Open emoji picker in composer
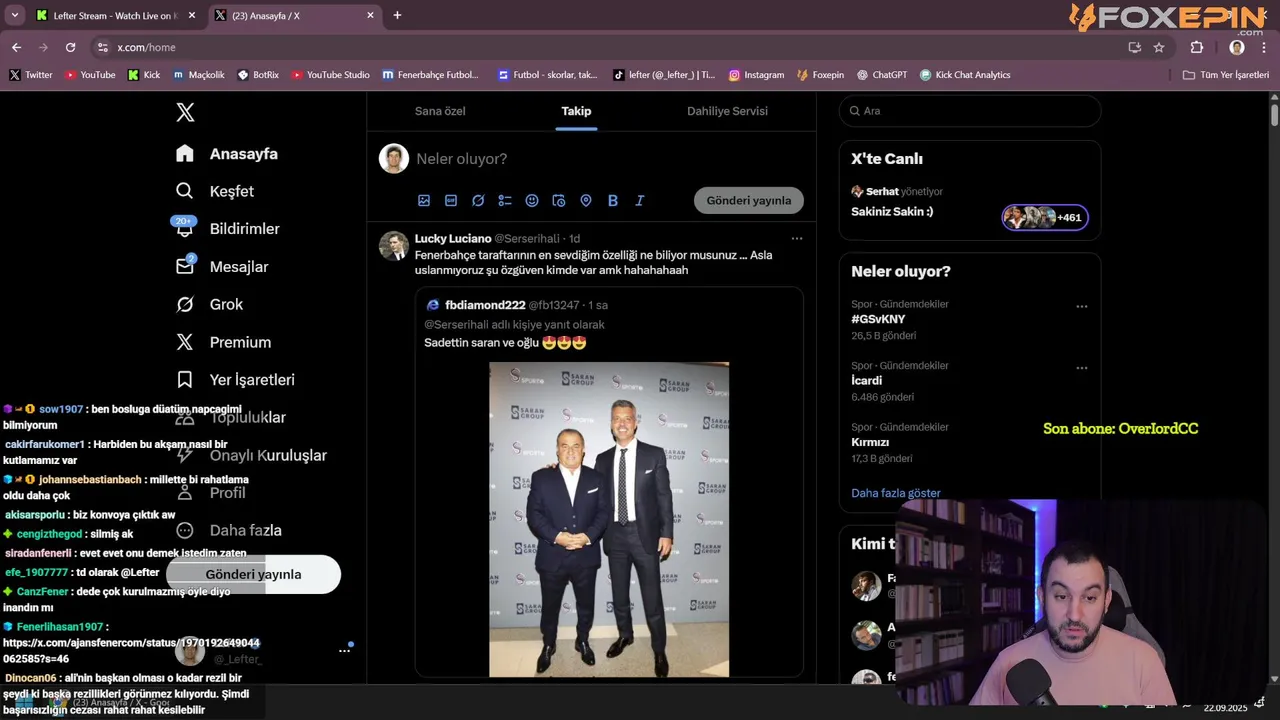Viewport: 1280px width, 720px height. click(532, 200)
